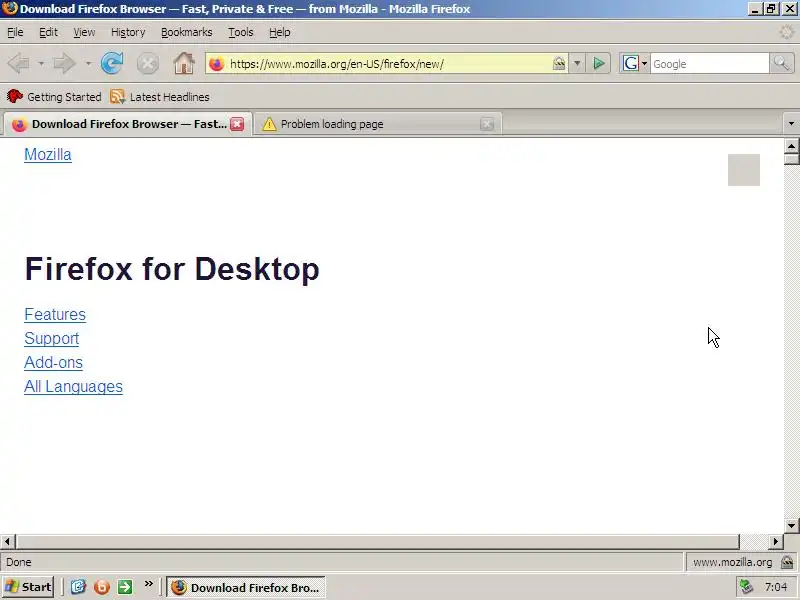The width and height of the screenshot is (800, 600).
Task: Click the search magnifier button
Action: pyautogui.click(x=781, y=64)
